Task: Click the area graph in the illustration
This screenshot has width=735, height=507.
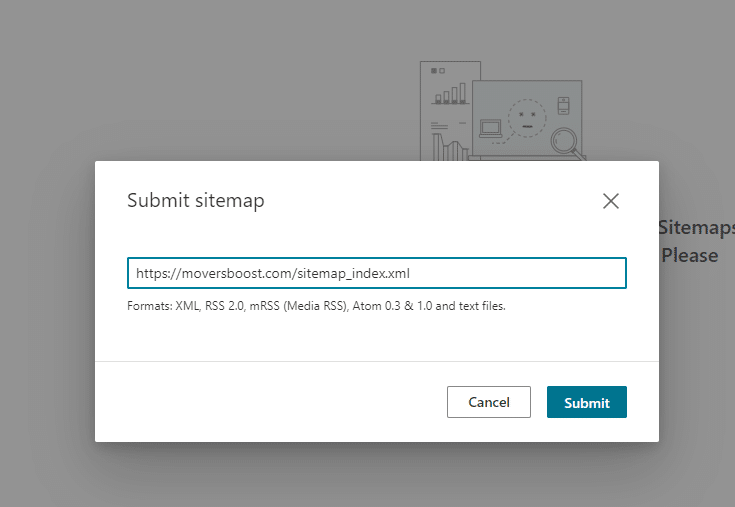Action: click(x=447, y=148)
